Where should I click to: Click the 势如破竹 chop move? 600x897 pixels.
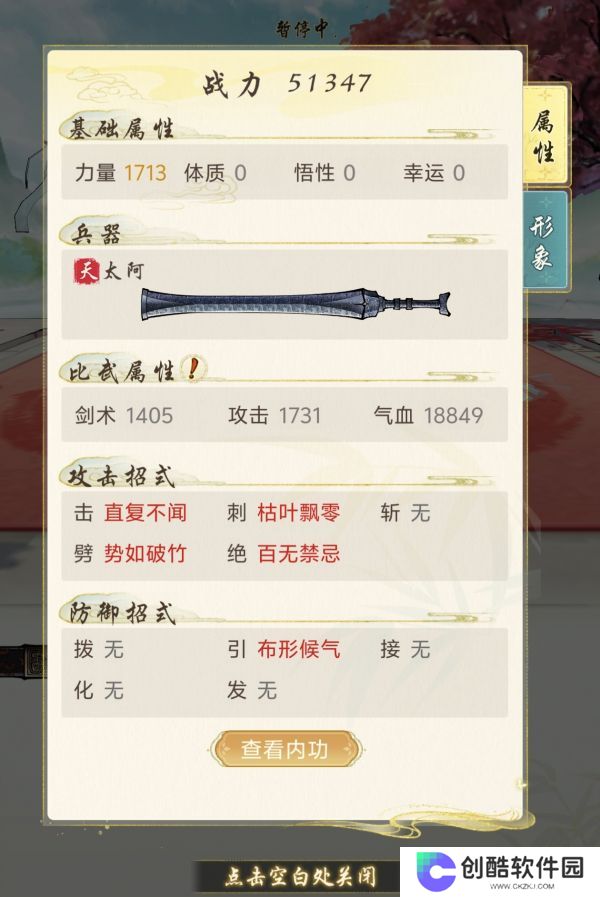(x=145, y=554)
